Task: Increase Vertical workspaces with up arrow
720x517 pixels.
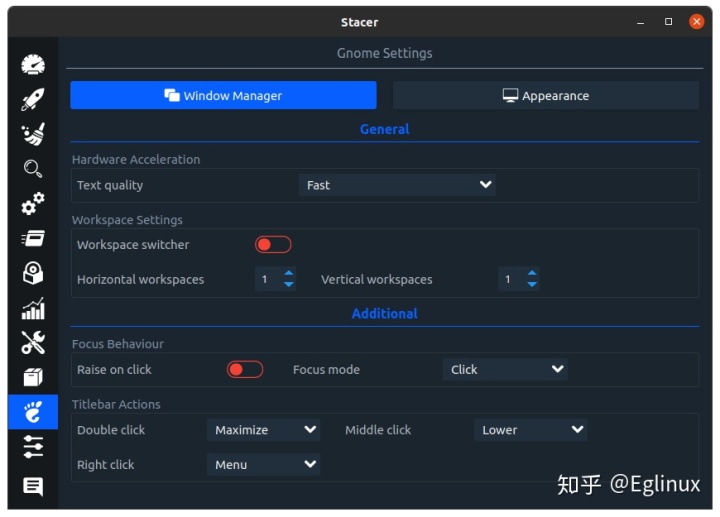Action: pyautogui.click(x=532, y=273)
